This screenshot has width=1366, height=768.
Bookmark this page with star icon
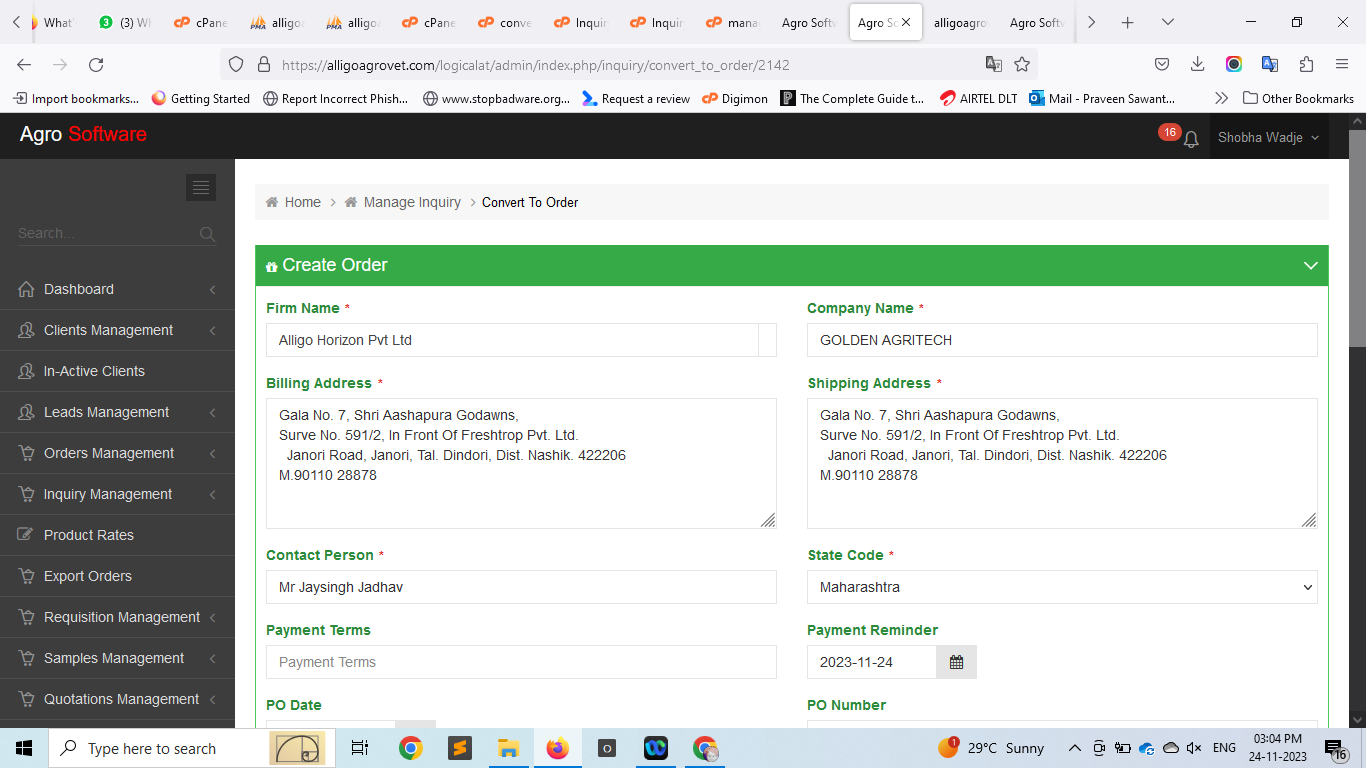tap(1022, 64)
